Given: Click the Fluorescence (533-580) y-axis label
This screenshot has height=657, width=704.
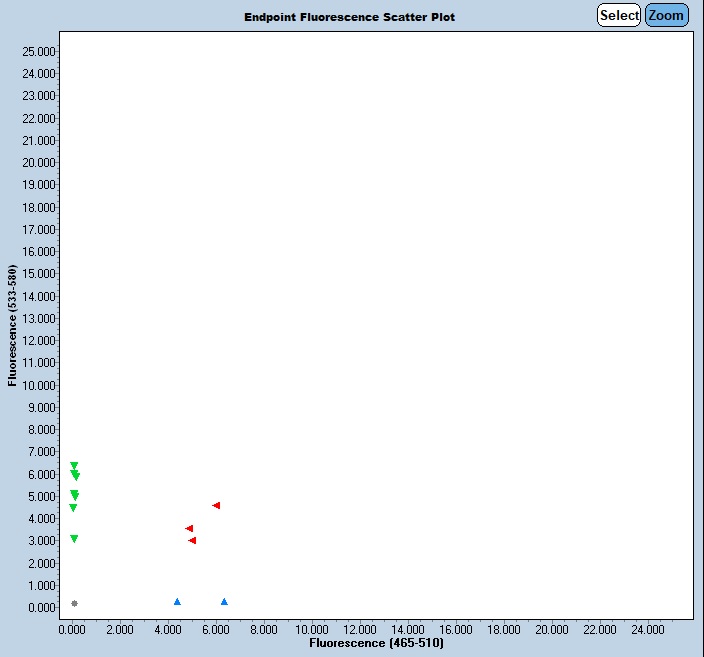Looking at the screenshot, I should tap(13, 326).
